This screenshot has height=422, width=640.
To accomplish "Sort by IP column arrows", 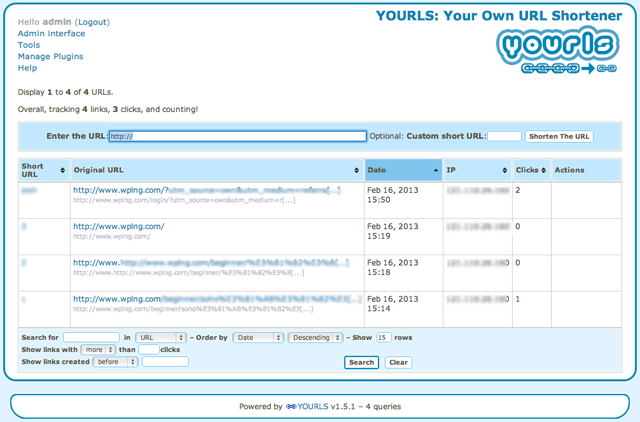I will click(504, 170).
